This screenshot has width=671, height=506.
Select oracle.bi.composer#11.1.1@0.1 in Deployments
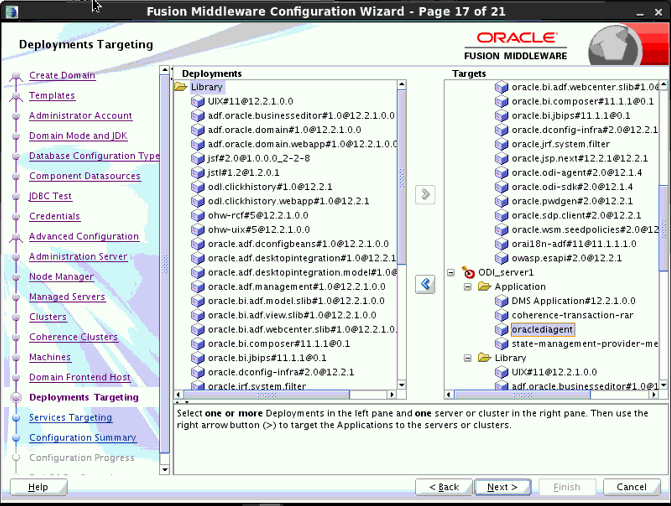point(279,344)
